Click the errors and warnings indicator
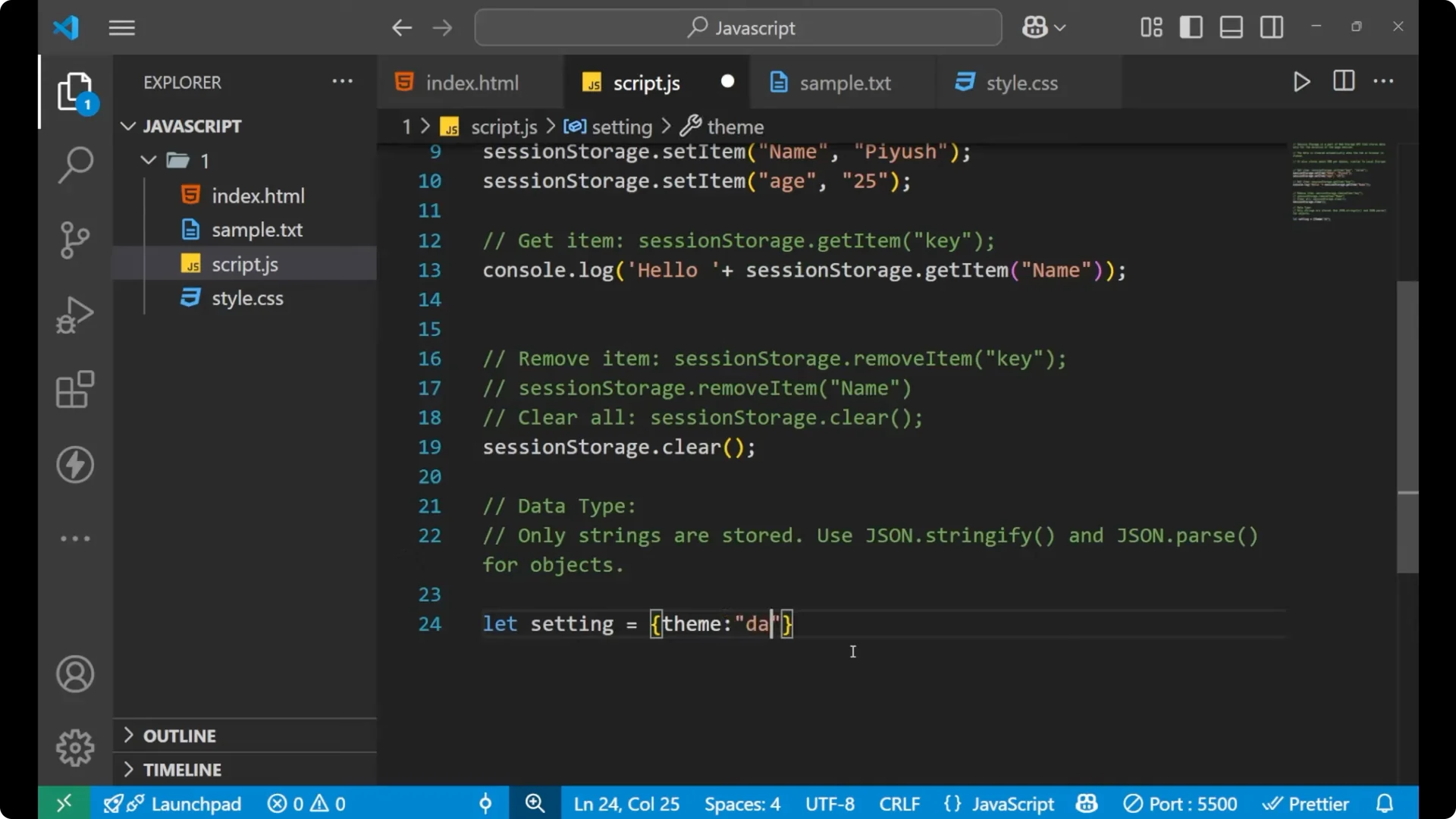The height and width of the screenshot is (819, 1456). pos(306,803)
